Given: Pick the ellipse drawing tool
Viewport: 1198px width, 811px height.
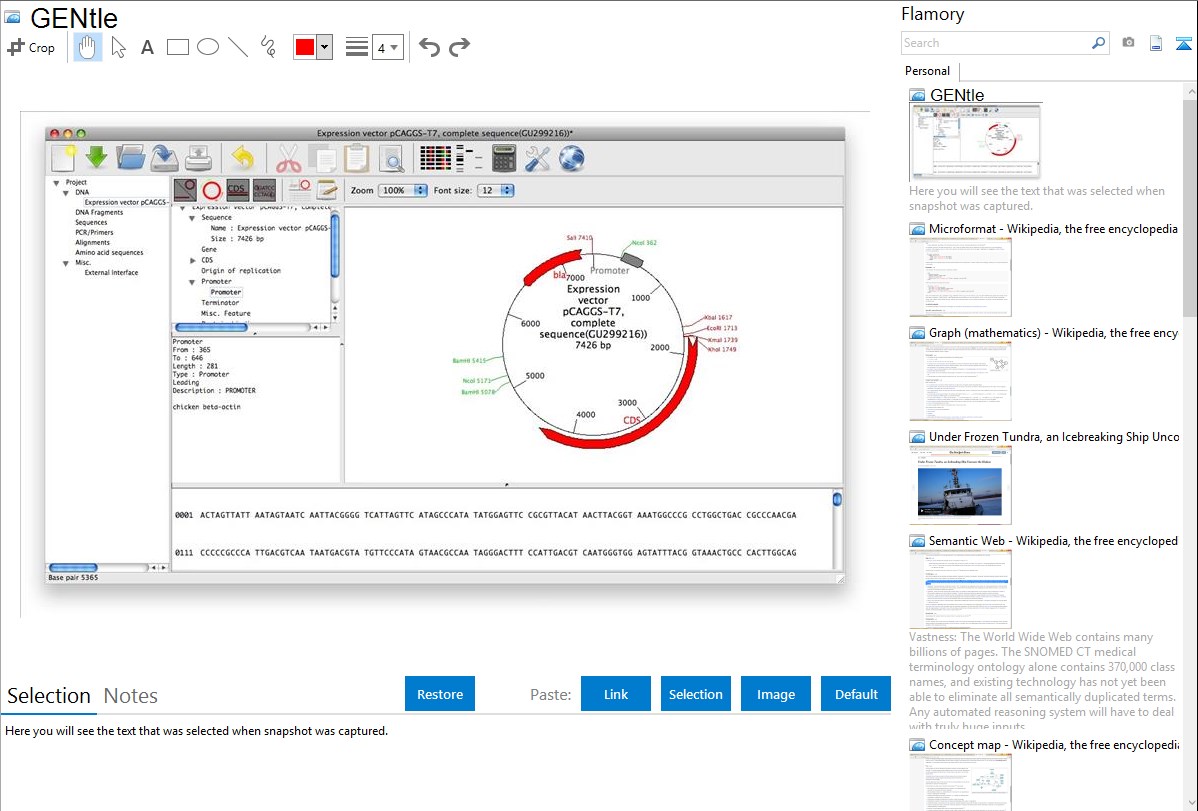Looking at the screenshot, I should click(x=208, y=47).
